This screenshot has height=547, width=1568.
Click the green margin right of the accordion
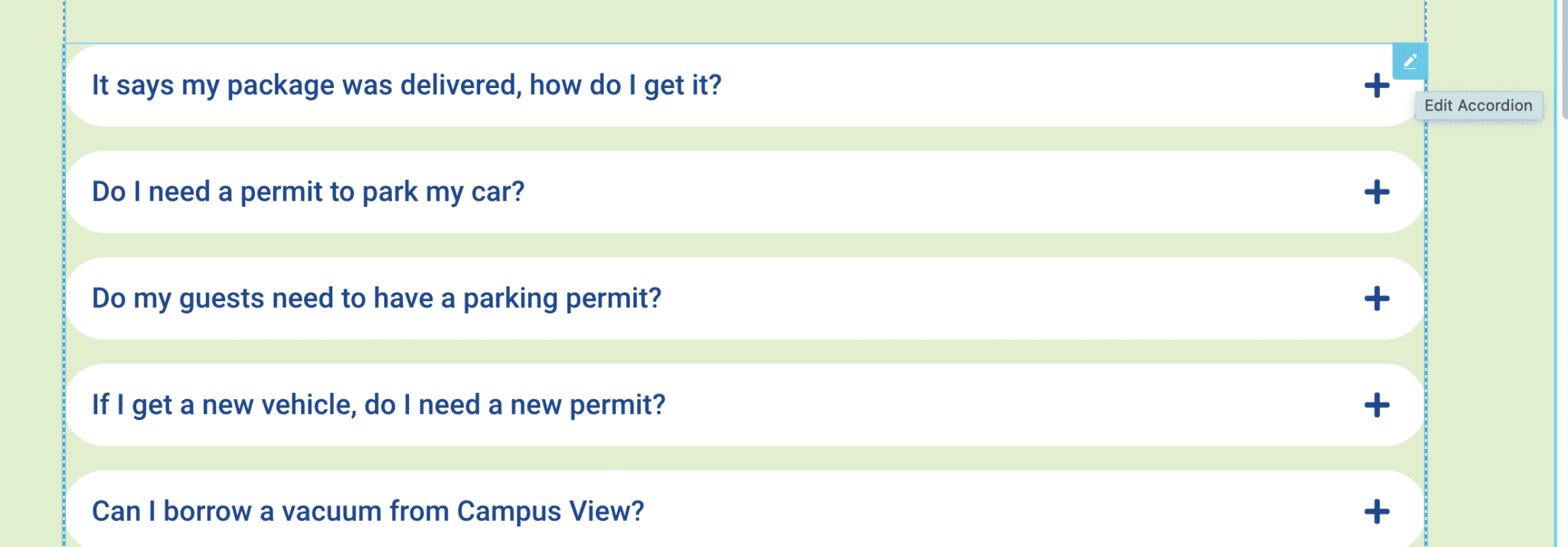1489,306
